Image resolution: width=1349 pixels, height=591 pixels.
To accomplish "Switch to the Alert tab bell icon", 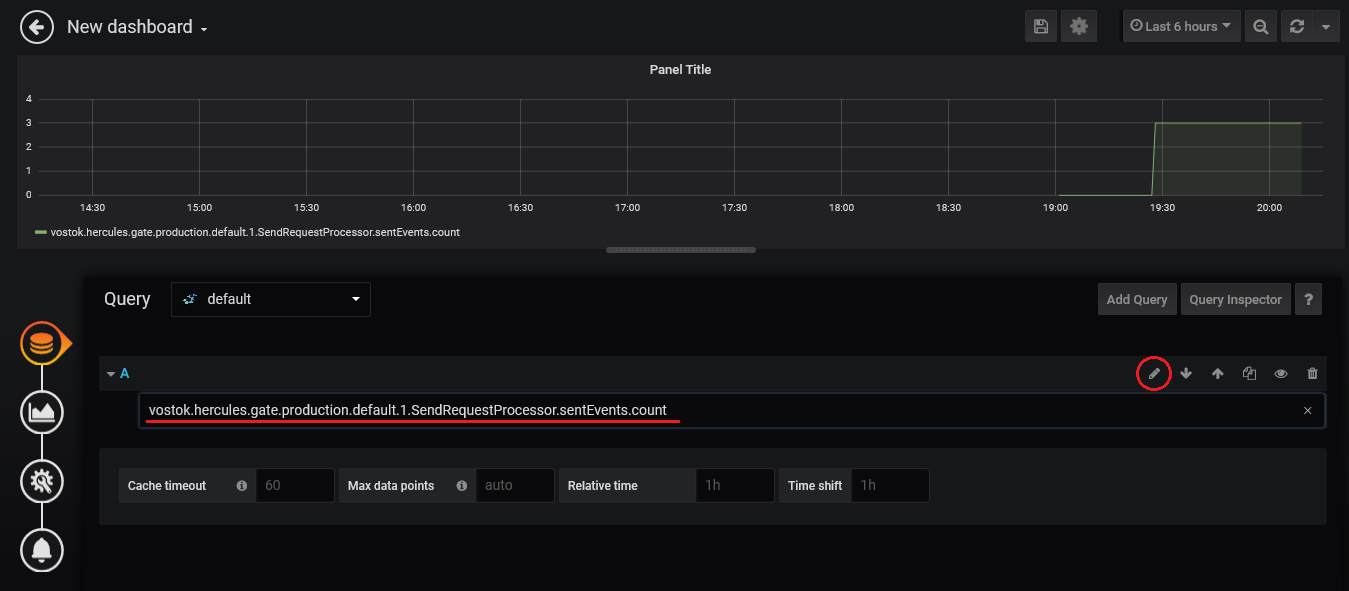I will click(x=42, y=550).
